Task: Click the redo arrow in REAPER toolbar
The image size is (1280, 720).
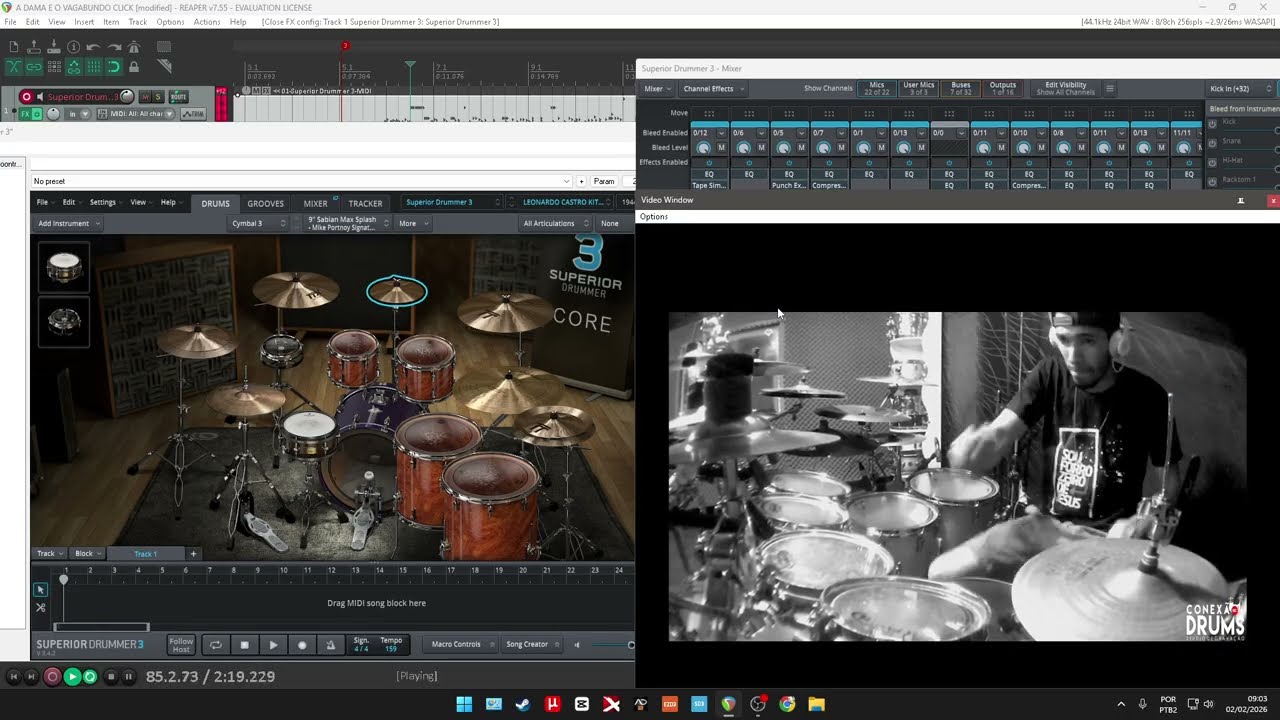Action: pos(114,47)
